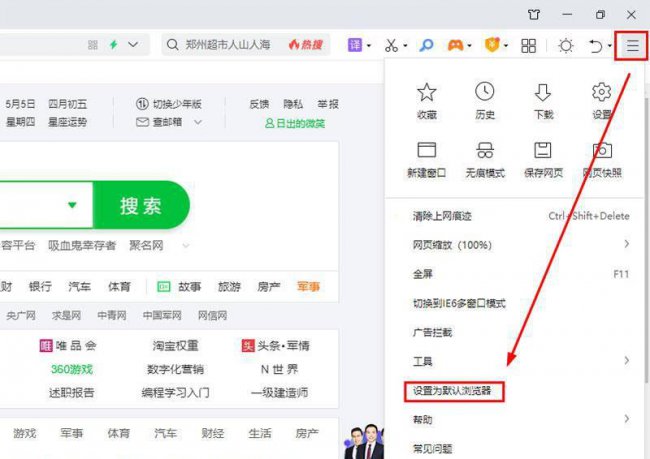Open green search engine dropdown triangle
Image resolution: width=650 pixels, height=459 pixels.
72,205
